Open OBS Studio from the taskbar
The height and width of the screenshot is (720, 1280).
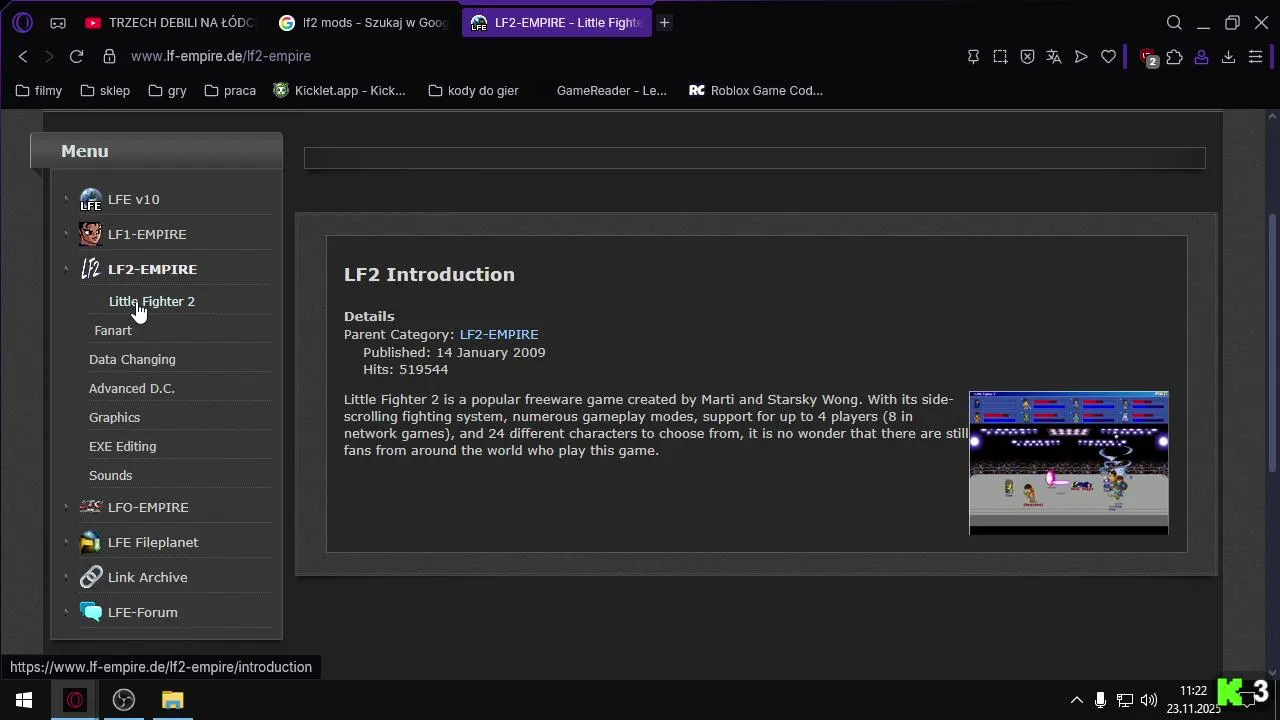[x=124, y=700]
